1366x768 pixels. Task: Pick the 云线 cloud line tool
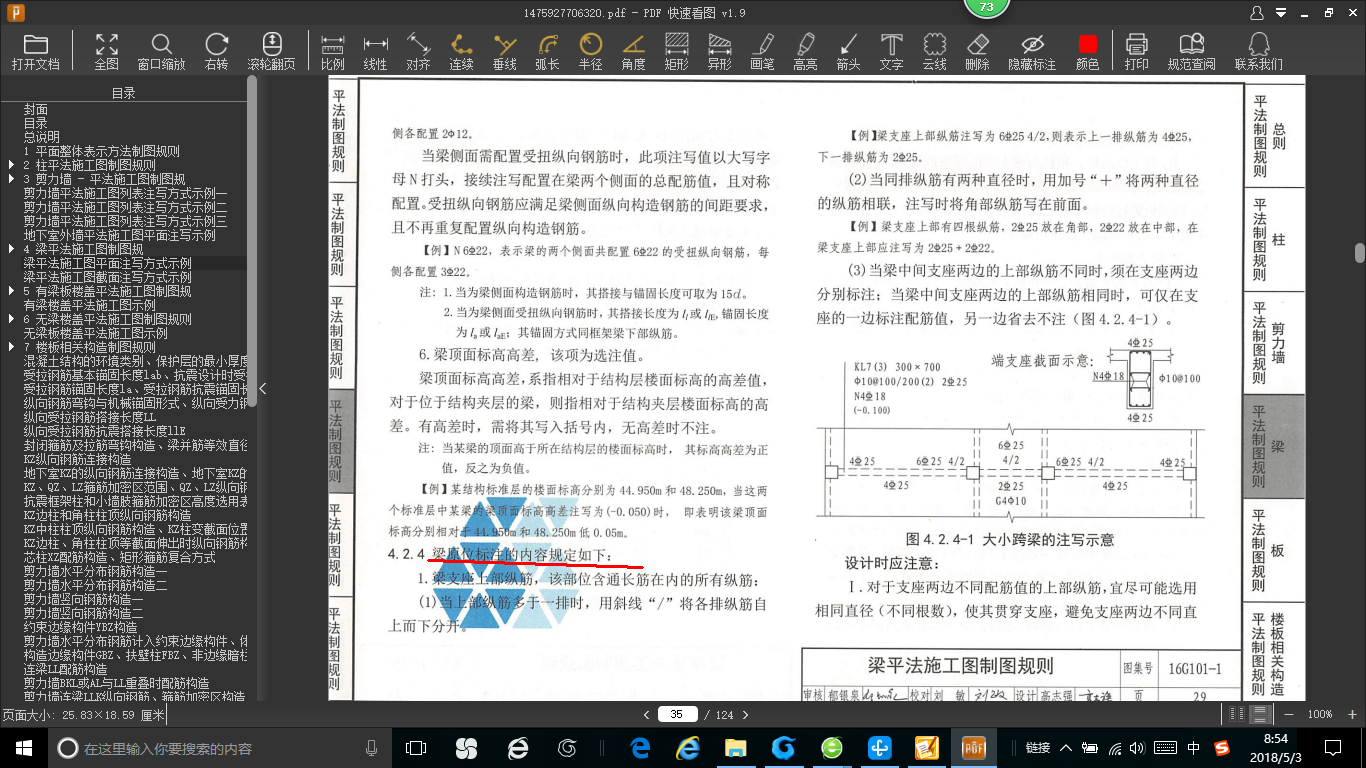pyautogui.click(x=934, y=51)
